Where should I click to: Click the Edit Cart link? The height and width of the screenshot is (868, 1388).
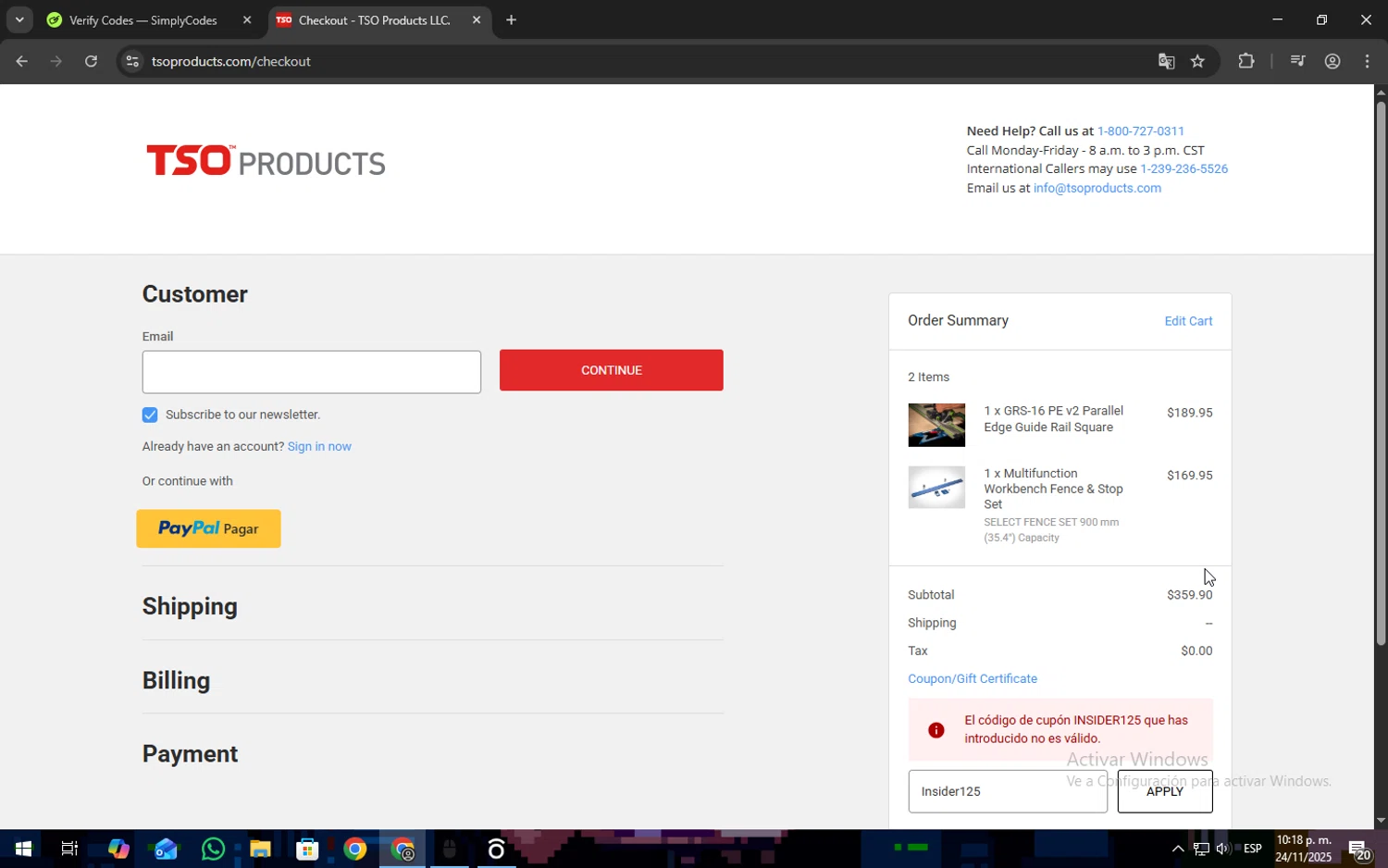click(x=1188, y=321)
